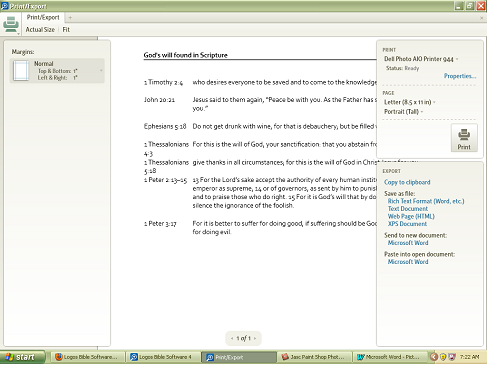Click the 'Status: Ready' printer status text

tap(402, 68)
